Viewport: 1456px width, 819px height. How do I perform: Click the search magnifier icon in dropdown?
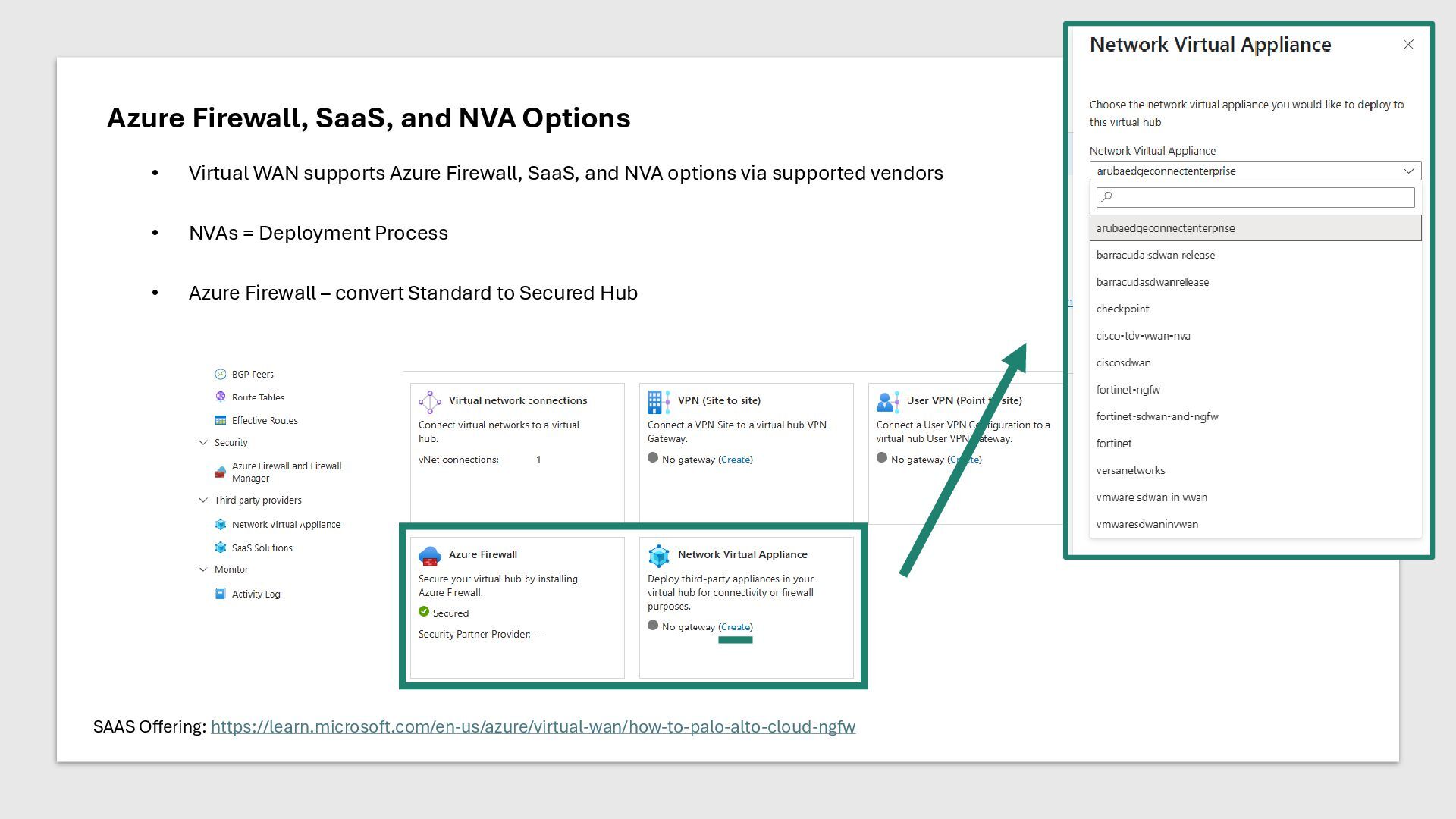[x=1107, y=197]
